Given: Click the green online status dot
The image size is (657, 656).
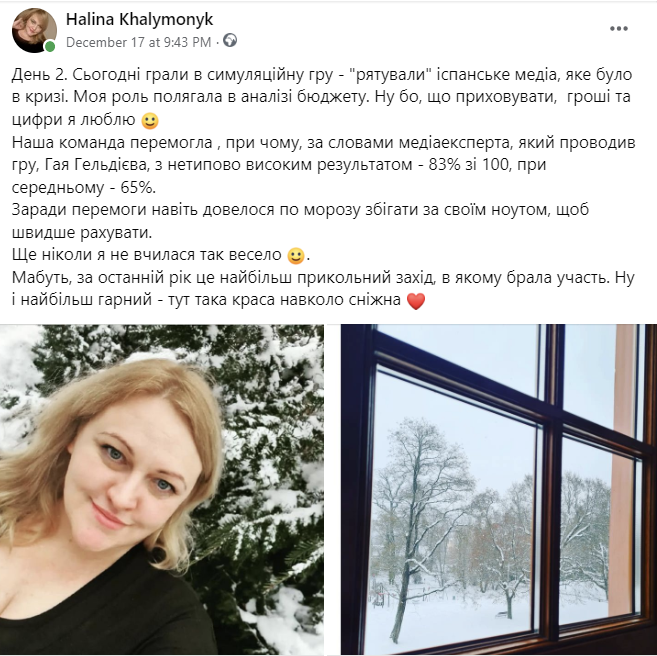Looking at the screenshot, I should pos(50,46).
